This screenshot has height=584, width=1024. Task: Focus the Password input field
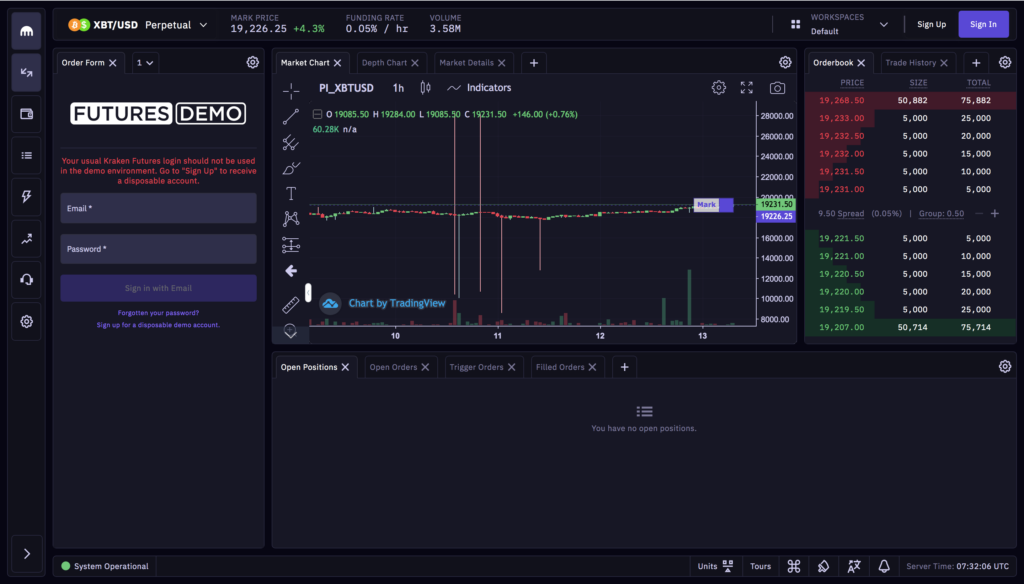pyautogui.click(x=158, y=249)
